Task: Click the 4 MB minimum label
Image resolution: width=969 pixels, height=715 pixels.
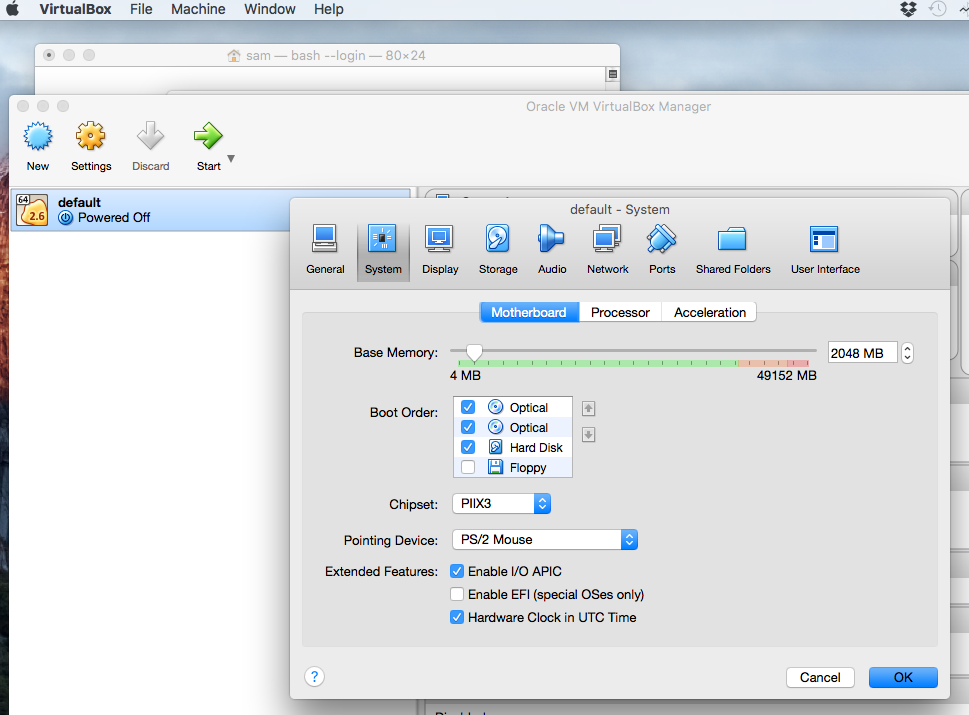Action: (465, 376)
